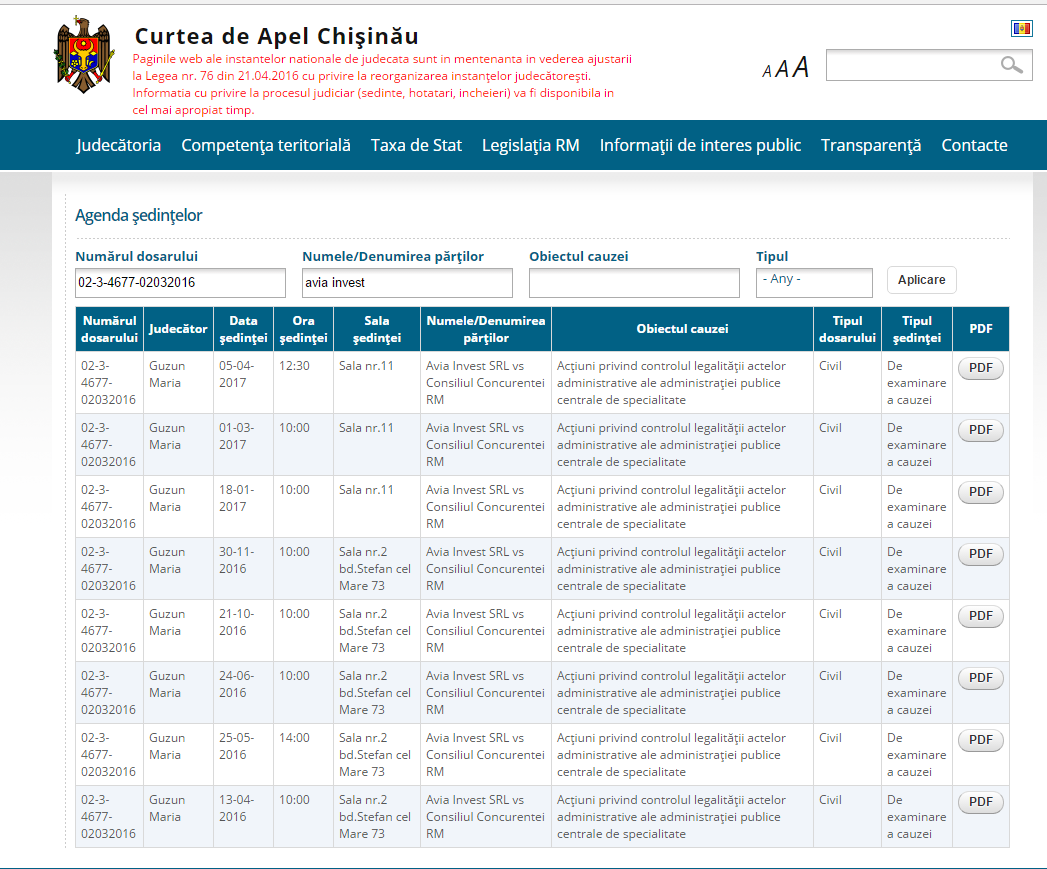Open the PDF for the 13-04-2016 hearing

point(979,801)
